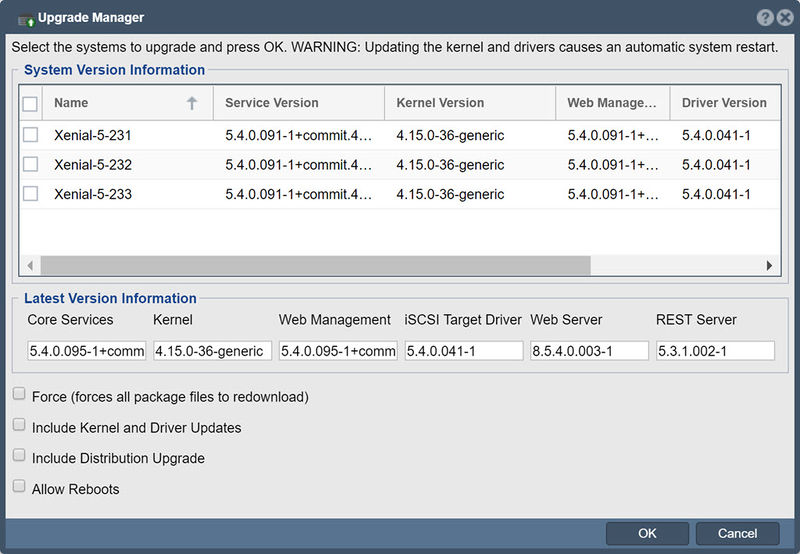Click the iSCSI Target Driver label
The width and height of the screenshot is (800, 554).
point(463,320)
